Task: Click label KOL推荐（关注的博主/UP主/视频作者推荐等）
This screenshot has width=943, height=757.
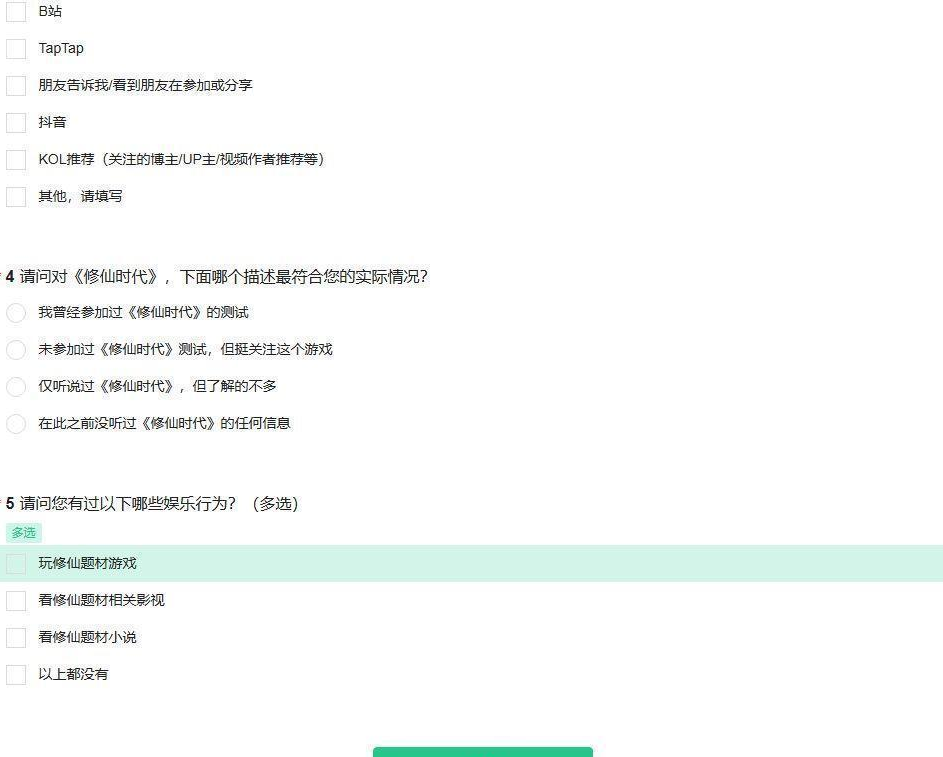Action: [x=182, y=159]
